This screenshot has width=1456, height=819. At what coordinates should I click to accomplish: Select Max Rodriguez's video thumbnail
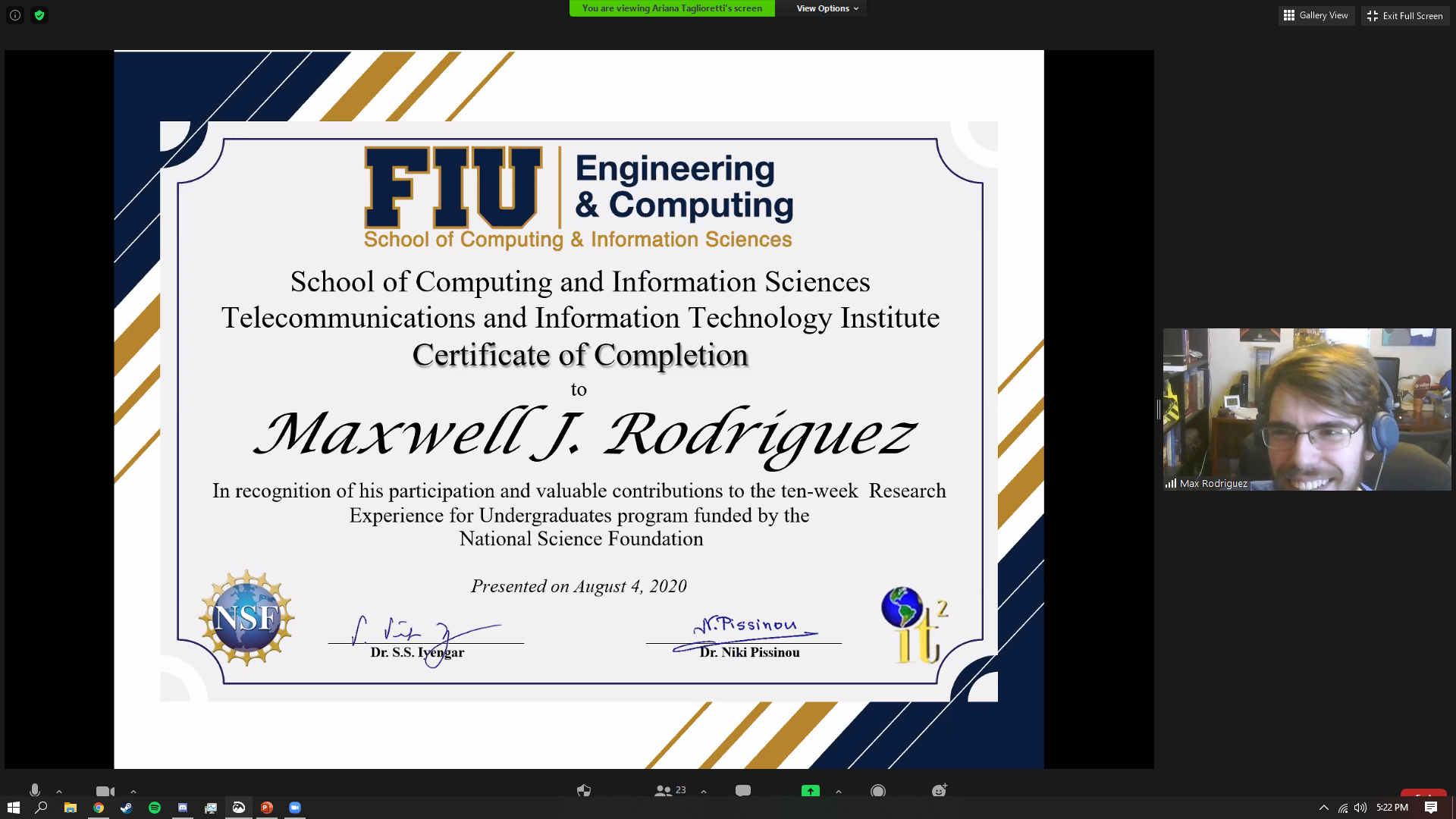pyautogui.click(x=1307, y=409)
